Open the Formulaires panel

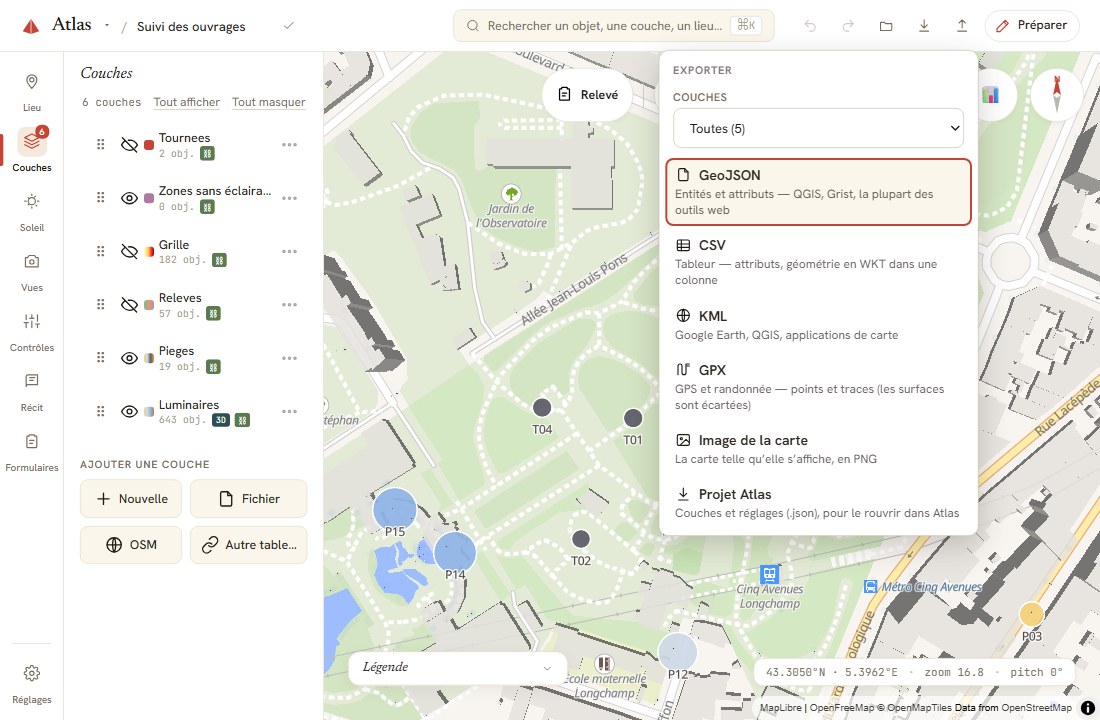click(32, 452)
